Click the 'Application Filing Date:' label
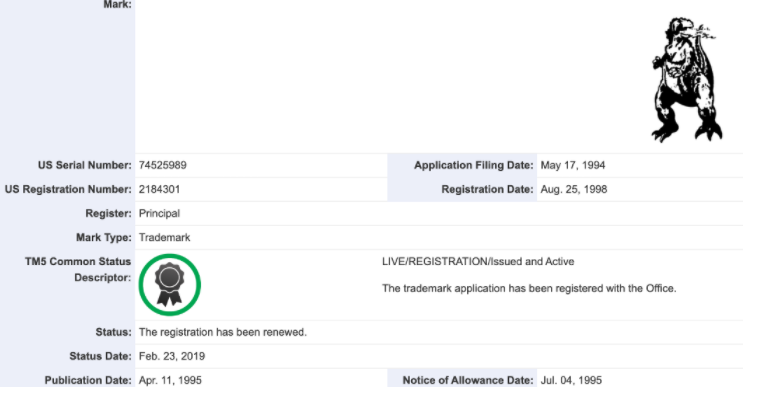The image size is (770, 405). click(x=473, y=165)
